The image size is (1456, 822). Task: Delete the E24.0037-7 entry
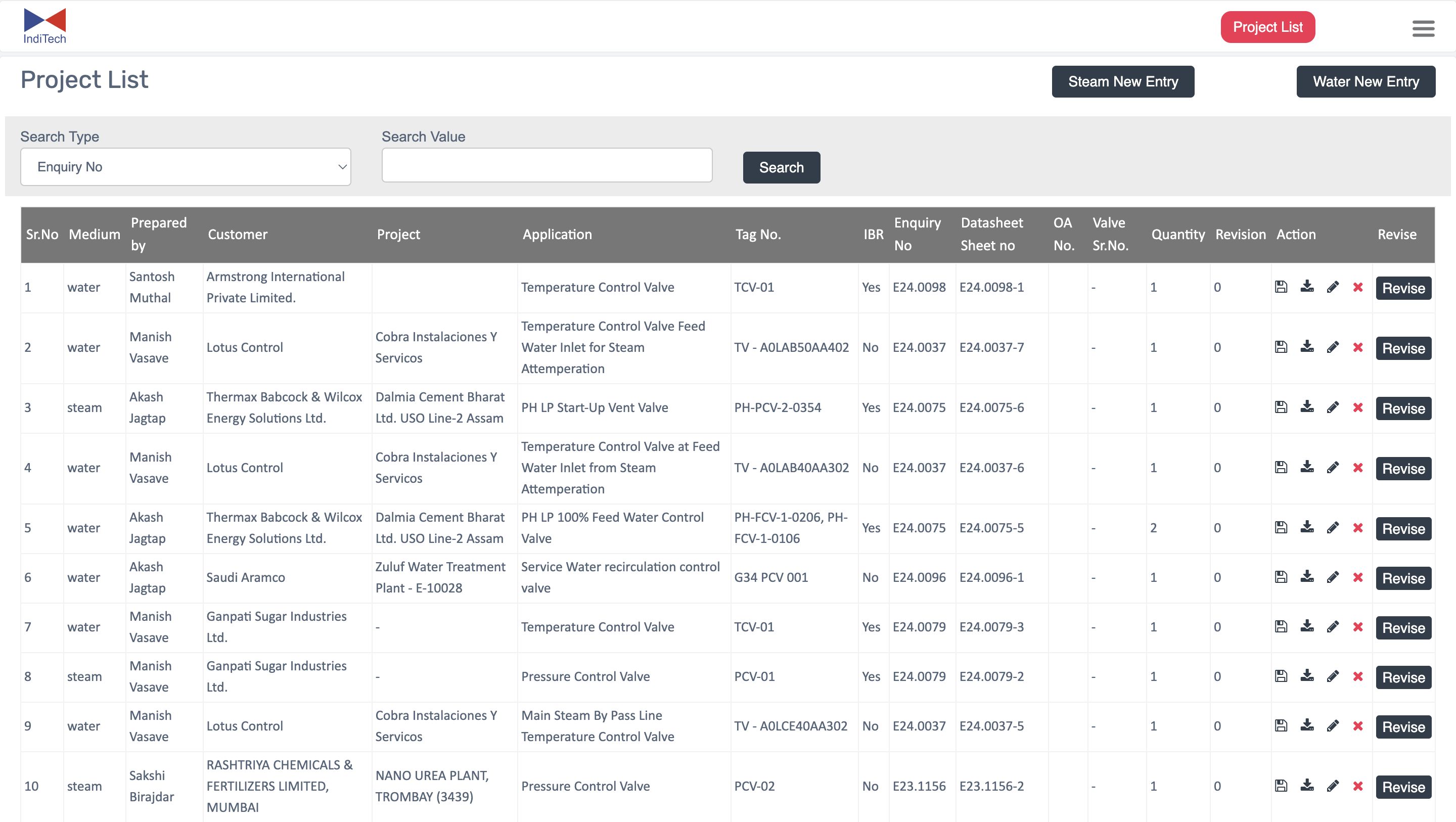[x=1357, y=347]
